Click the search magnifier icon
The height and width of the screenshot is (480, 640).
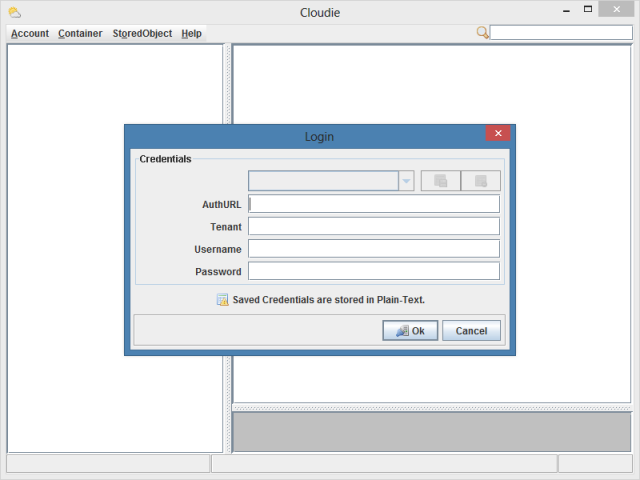[x=482, y=32]
